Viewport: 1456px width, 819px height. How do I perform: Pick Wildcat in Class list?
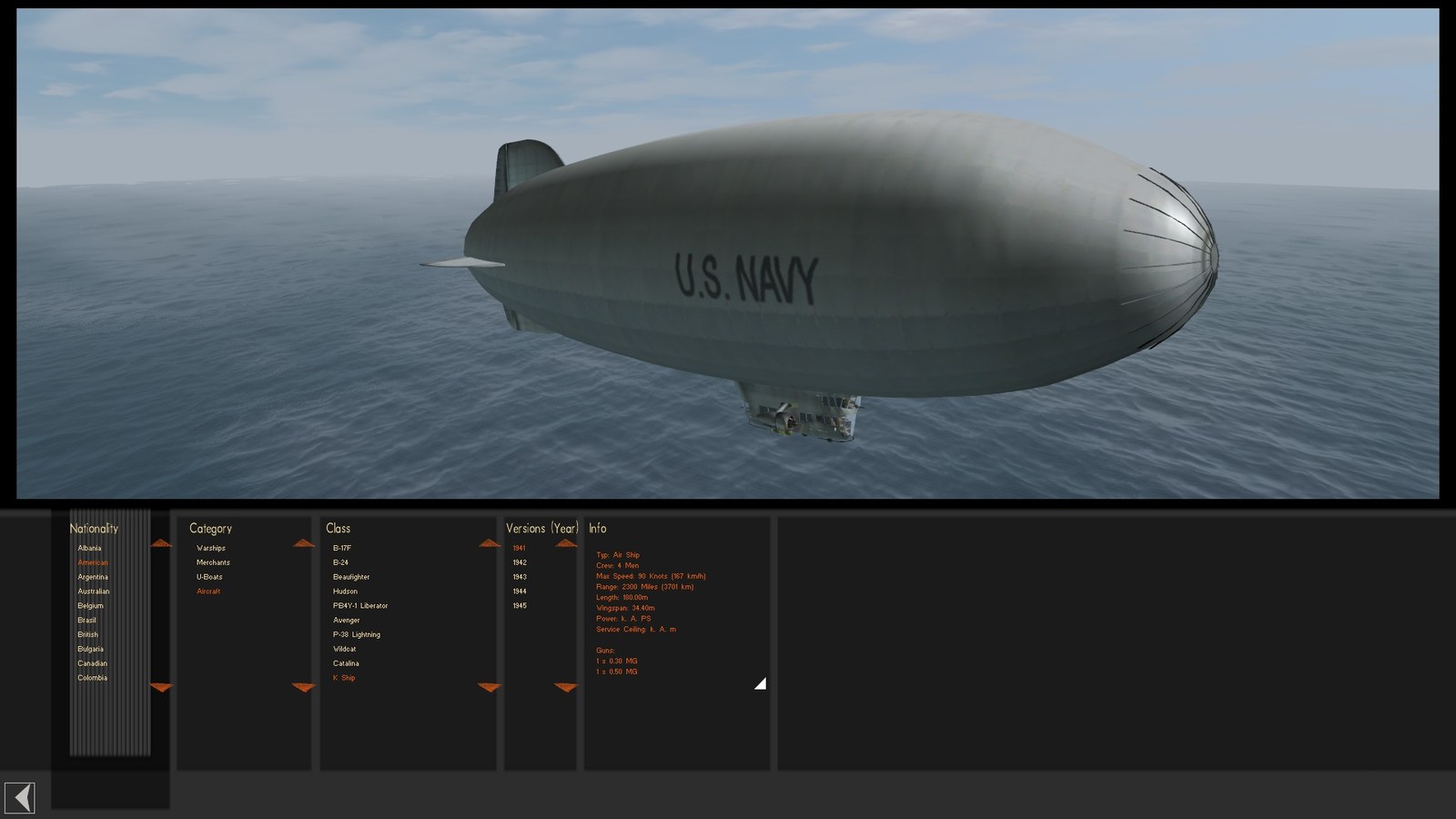pos(345,650)
